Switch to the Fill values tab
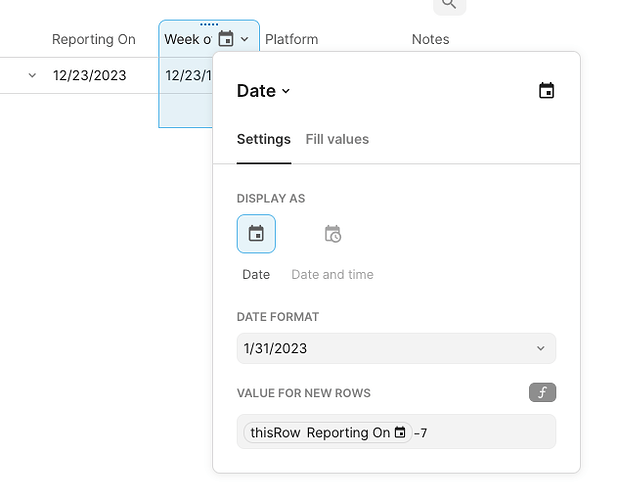Image resolution: width=618 pixels, height=500 pixels. [337, 139]
